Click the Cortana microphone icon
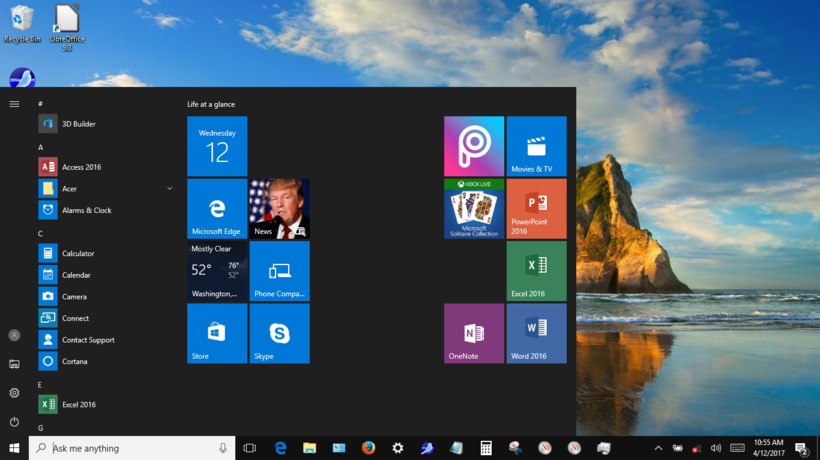This screenshot has width=820, height=460. pos(223,448)
